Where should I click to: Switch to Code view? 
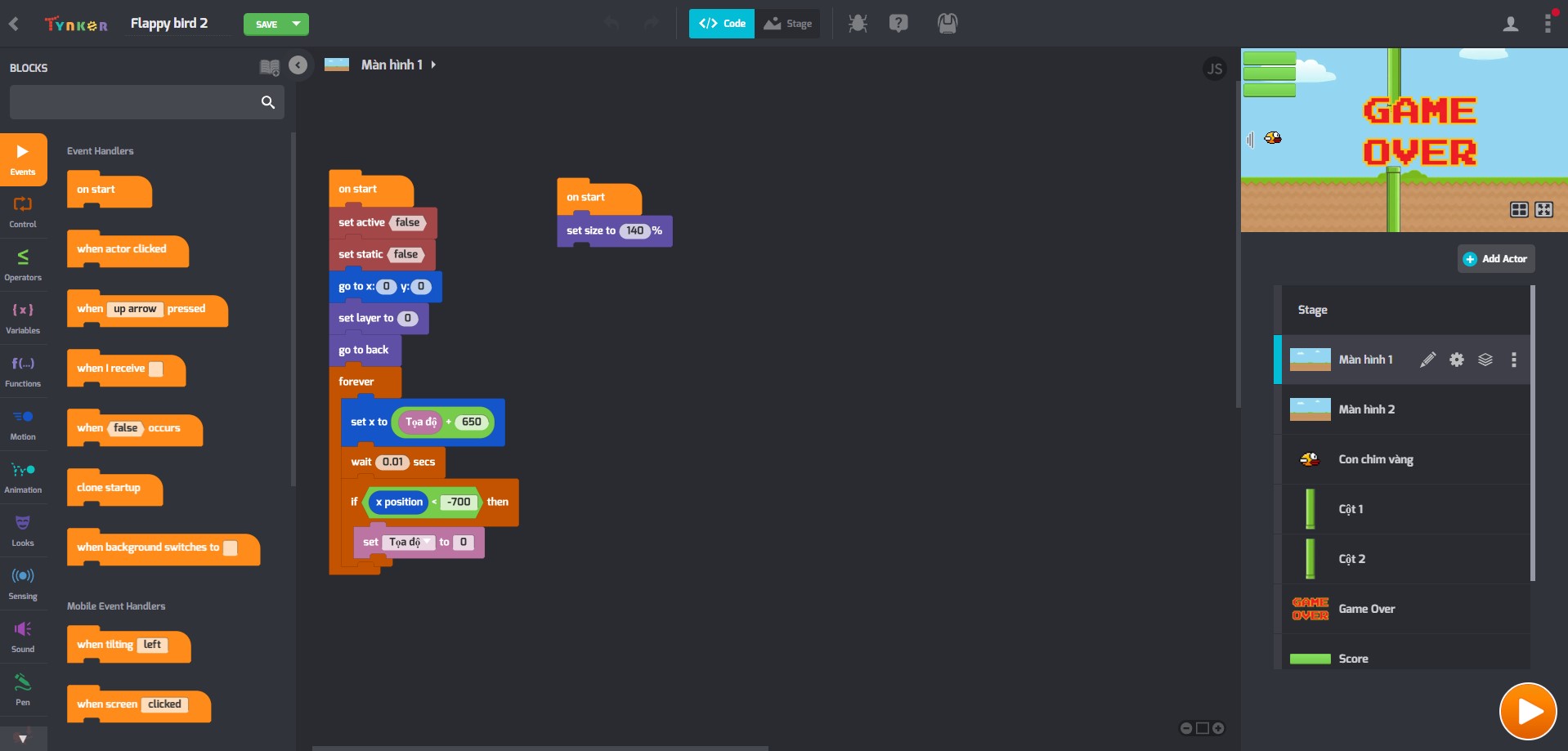(722, 24)
